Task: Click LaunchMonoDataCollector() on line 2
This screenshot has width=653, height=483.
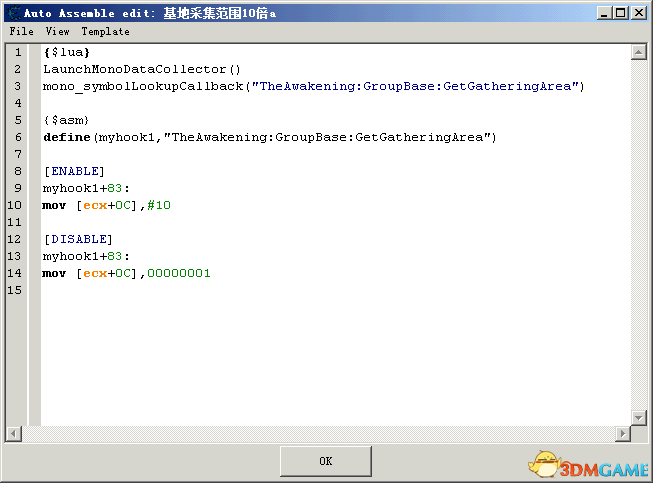Action: coord(142,69)
